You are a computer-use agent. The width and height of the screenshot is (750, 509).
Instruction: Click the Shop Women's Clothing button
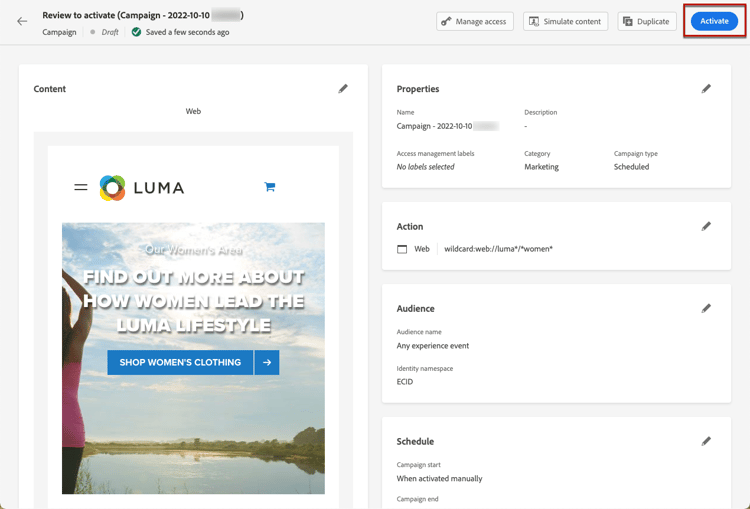click(180, 362)
